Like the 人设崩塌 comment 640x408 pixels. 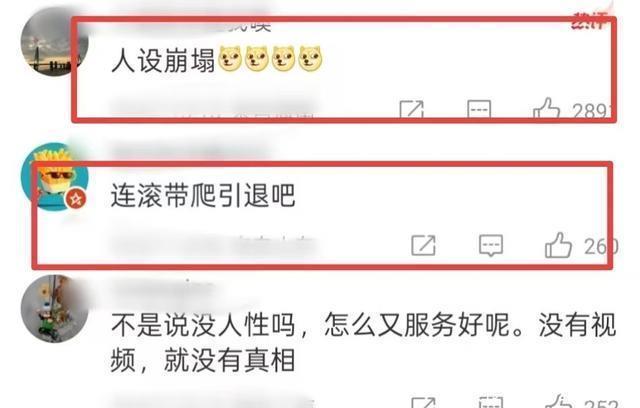(x=546, y=108)
